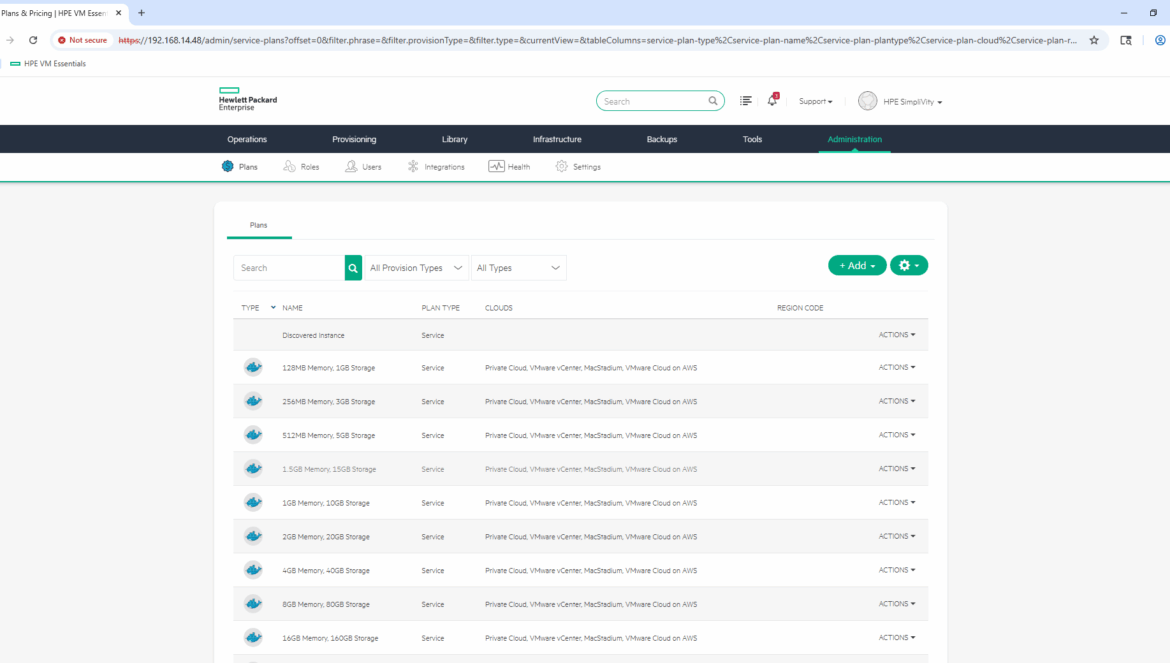Click the notifications bell icon
This screenshot has height=663, width=1170.
772,101
